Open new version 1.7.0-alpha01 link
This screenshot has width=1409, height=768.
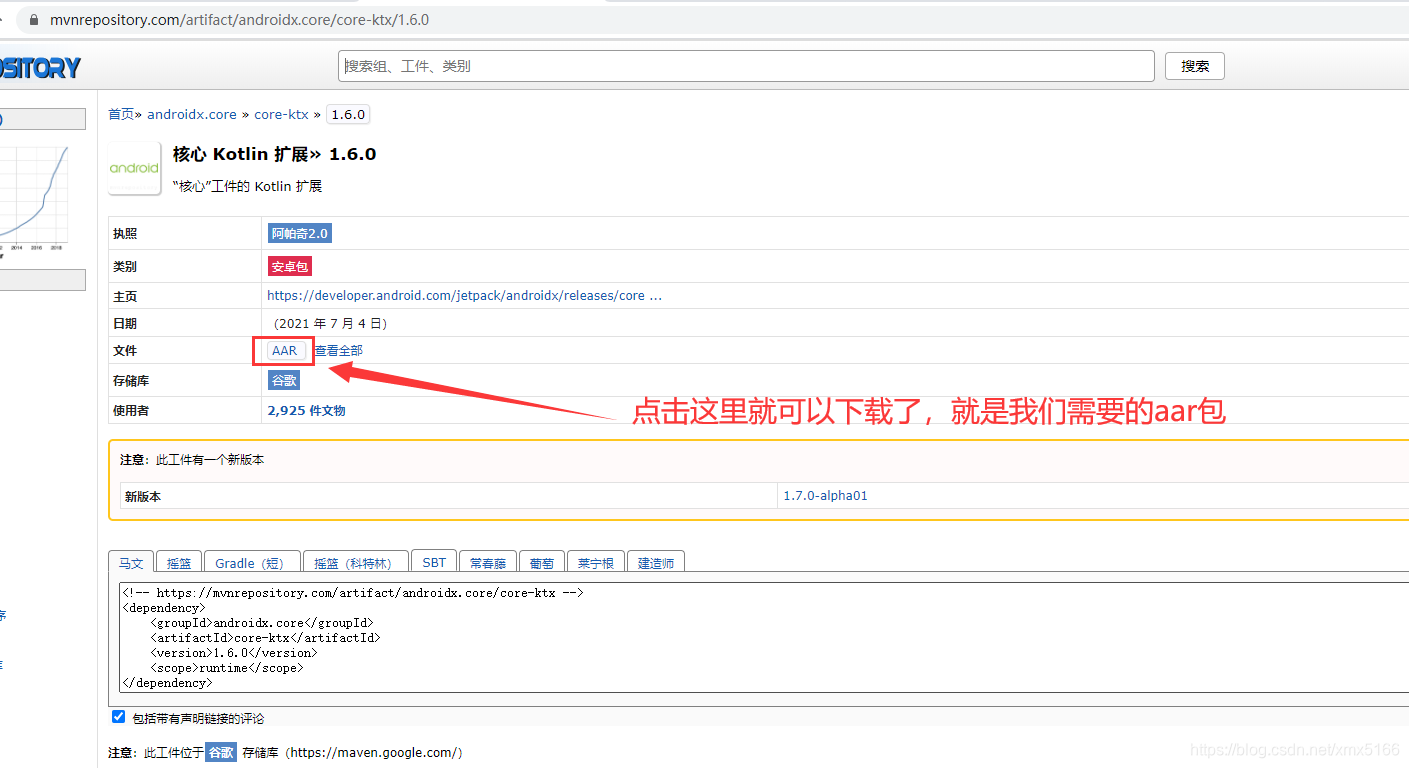click(x=825, y=495)
